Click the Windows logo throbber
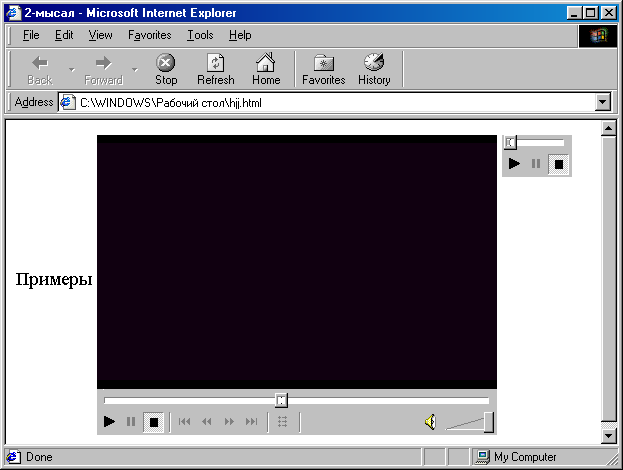 coord(598,36)
